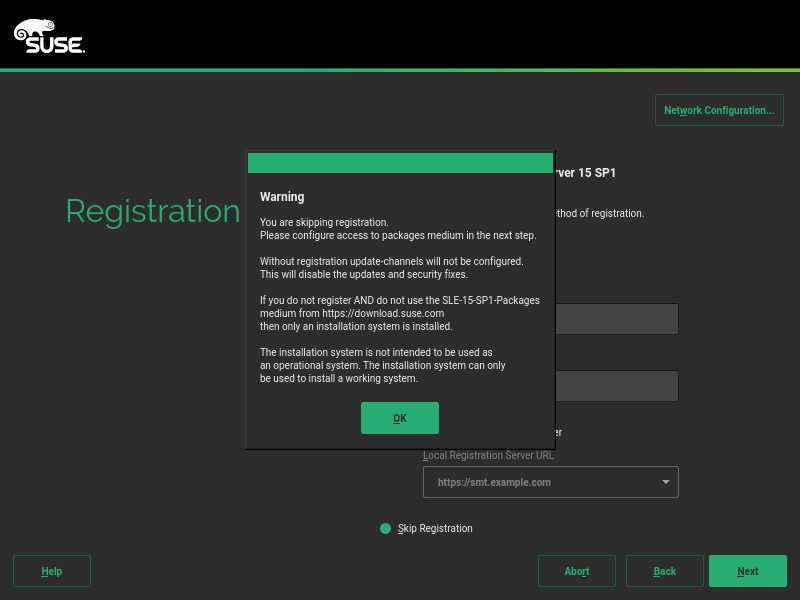Click the SUSE chameleon logo
Viewport: 800px width, 600px height.
tap(49, 36)
